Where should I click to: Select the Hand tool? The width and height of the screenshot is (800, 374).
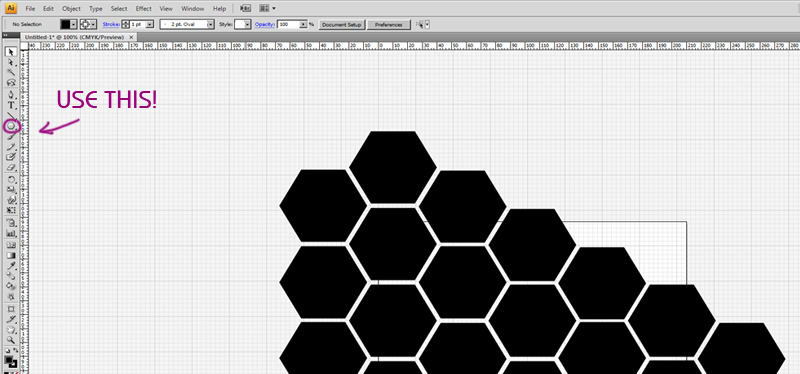click(x=11, y=330)
